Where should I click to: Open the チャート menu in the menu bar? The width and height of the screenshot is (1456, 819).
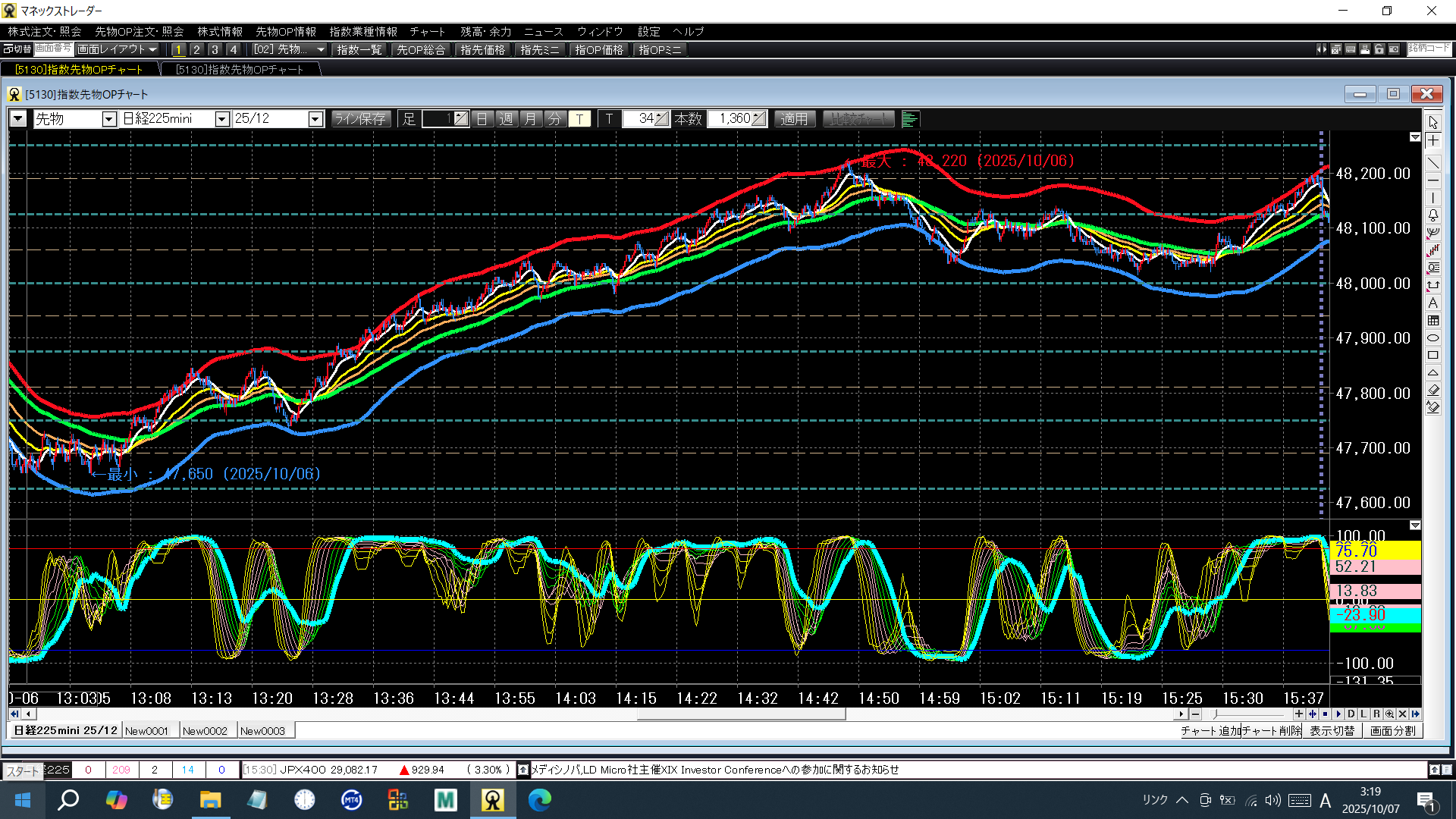[427, 31]
